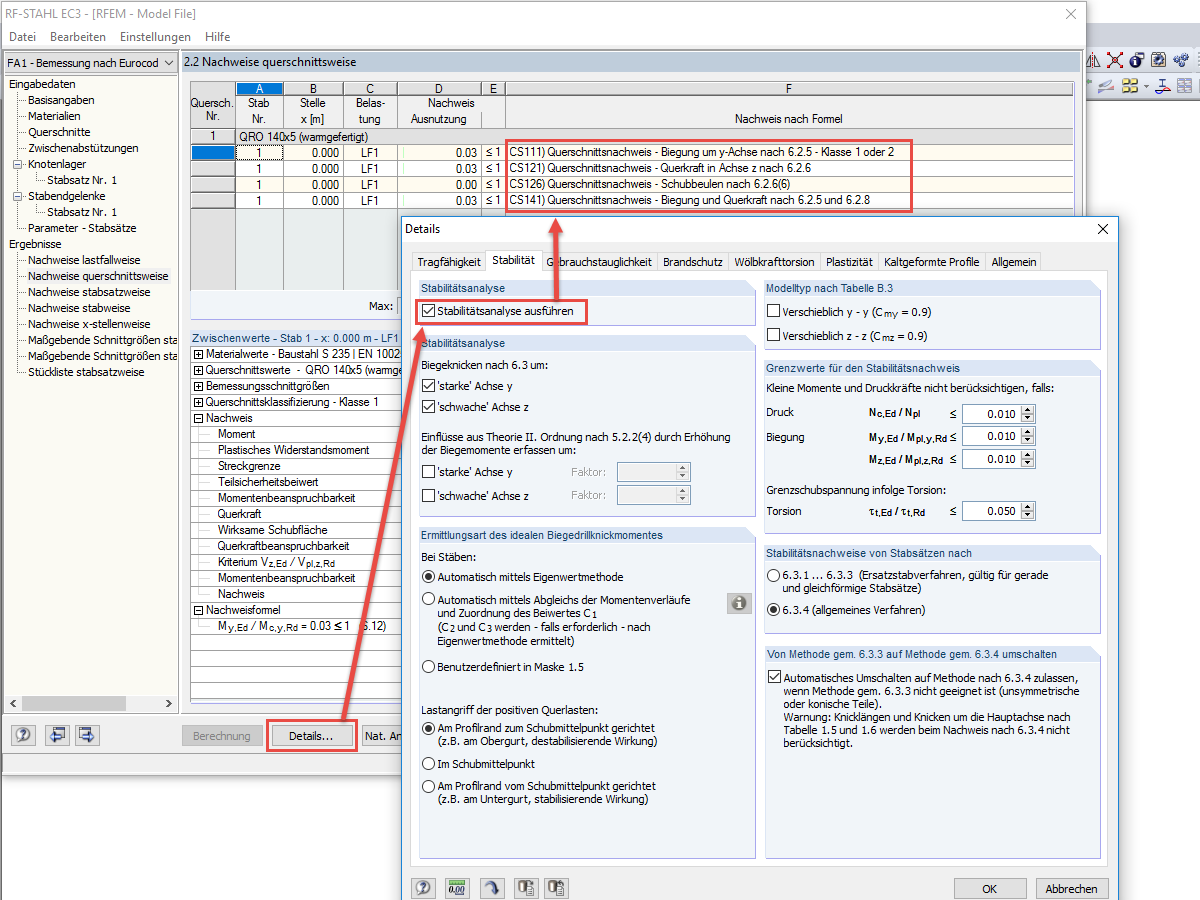1200x900 pixels.
Task: Switch to Wölbkrafttorsion tab
Action: click(774, 262)
